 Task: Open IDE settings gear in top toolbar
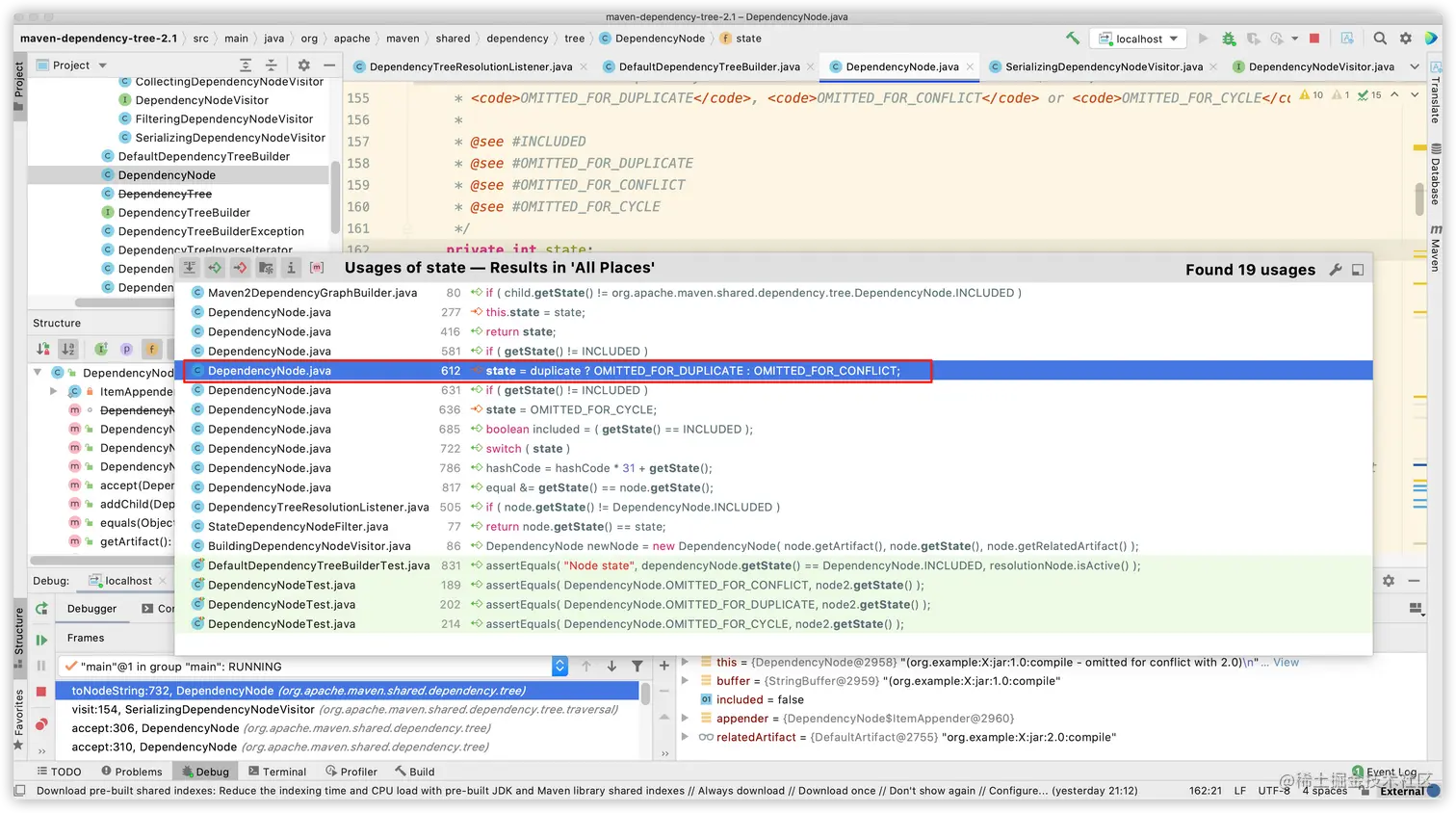[x=1405, y=39]
